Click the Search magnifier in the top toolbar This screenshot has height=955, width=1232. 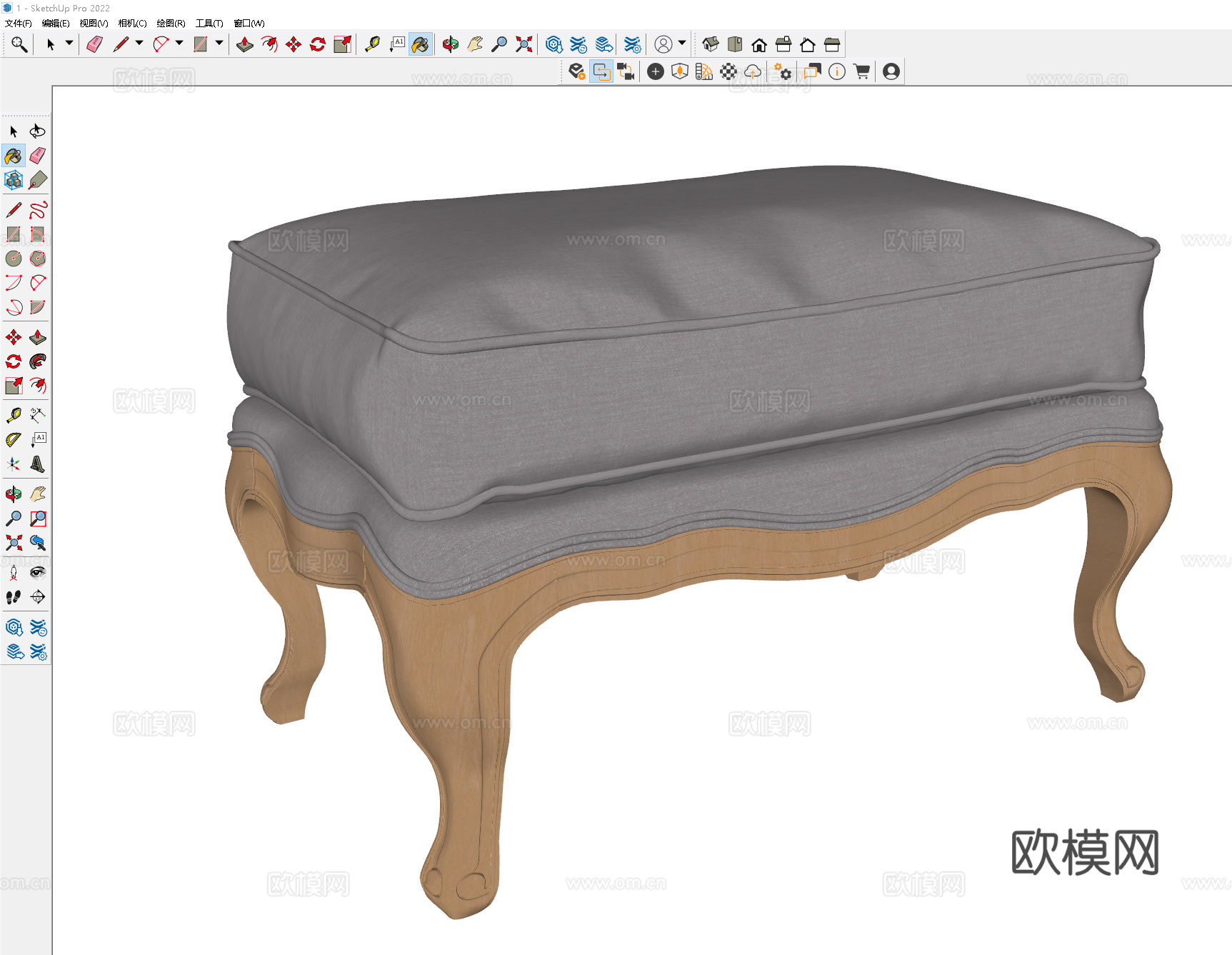coord(19,44)
